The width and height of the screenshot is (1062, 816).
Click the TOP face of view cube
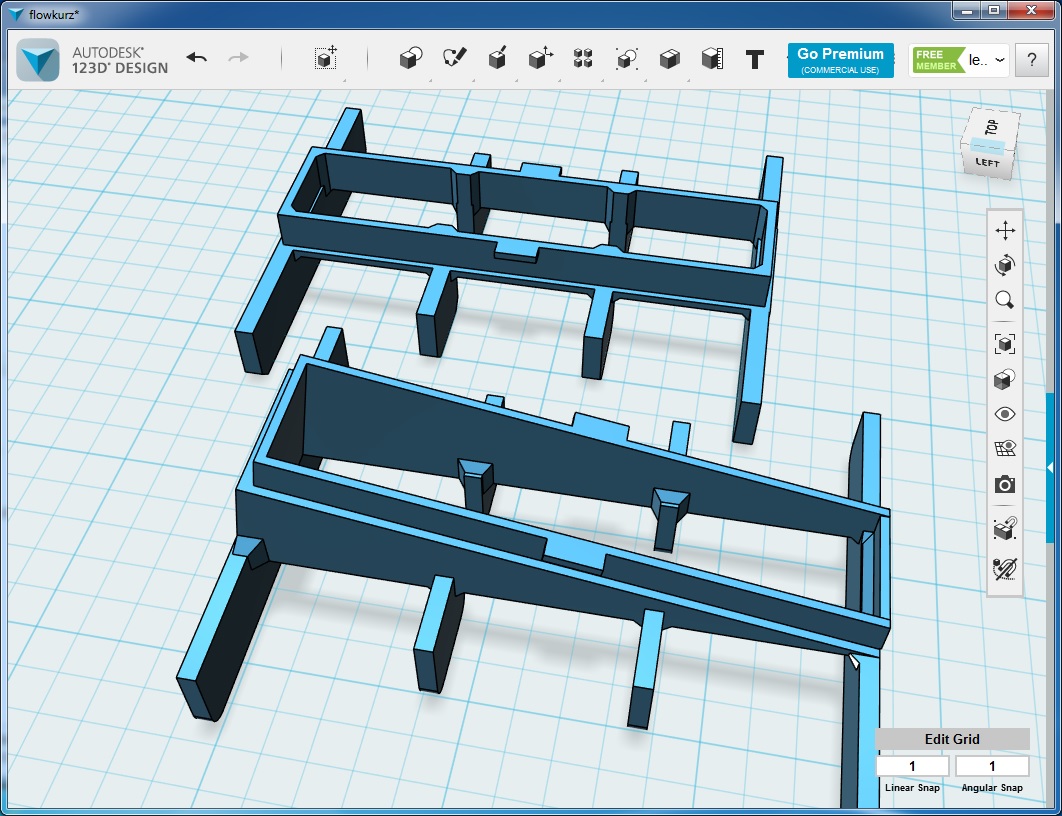991,127
